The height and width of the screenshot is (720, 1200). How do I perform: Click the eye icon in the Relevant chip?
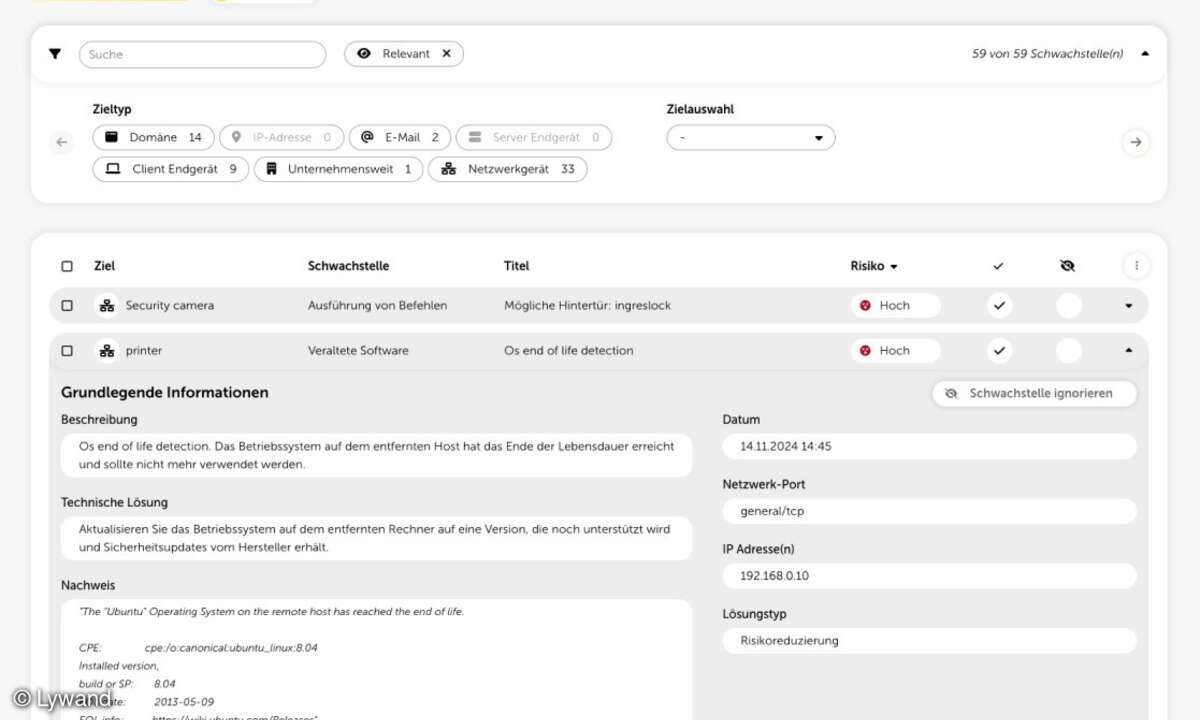364,54
